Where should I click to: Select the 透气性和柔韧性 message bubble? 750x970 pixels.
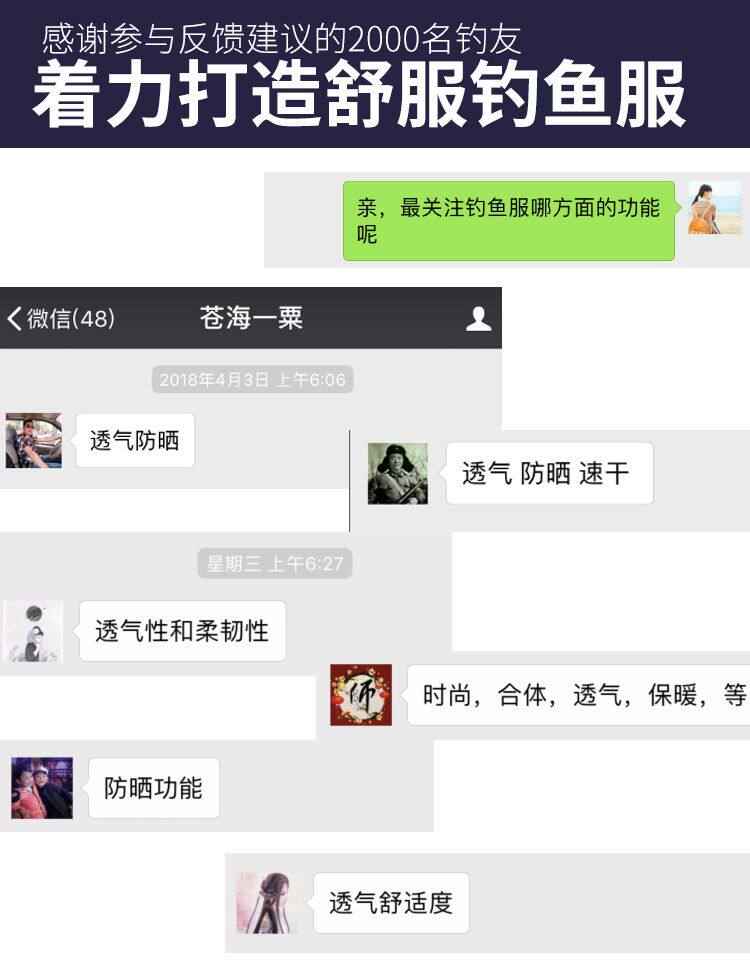click(x=183, y=631)
